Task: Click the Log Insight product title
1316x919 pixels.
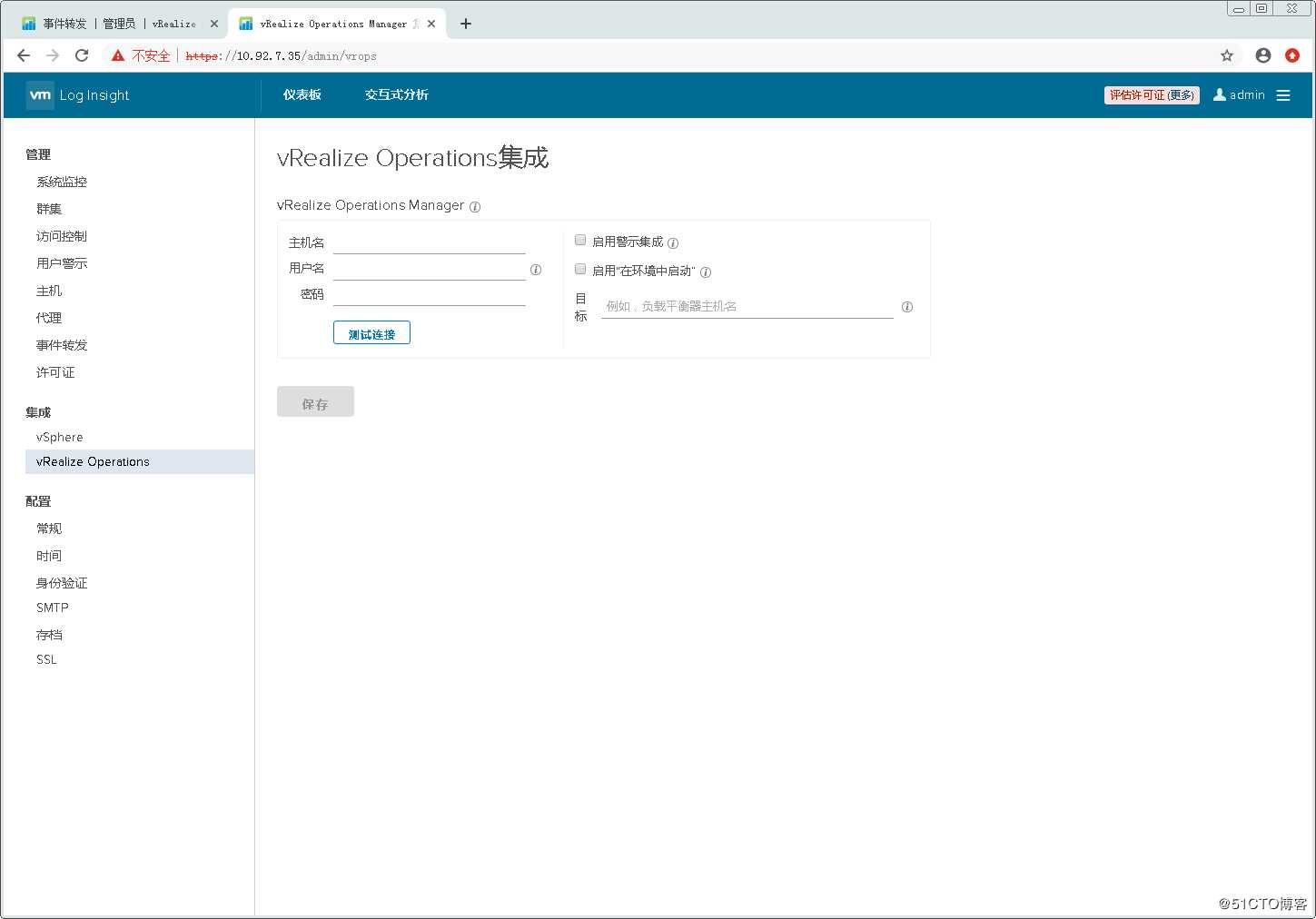Action: (x=94, y=95)
